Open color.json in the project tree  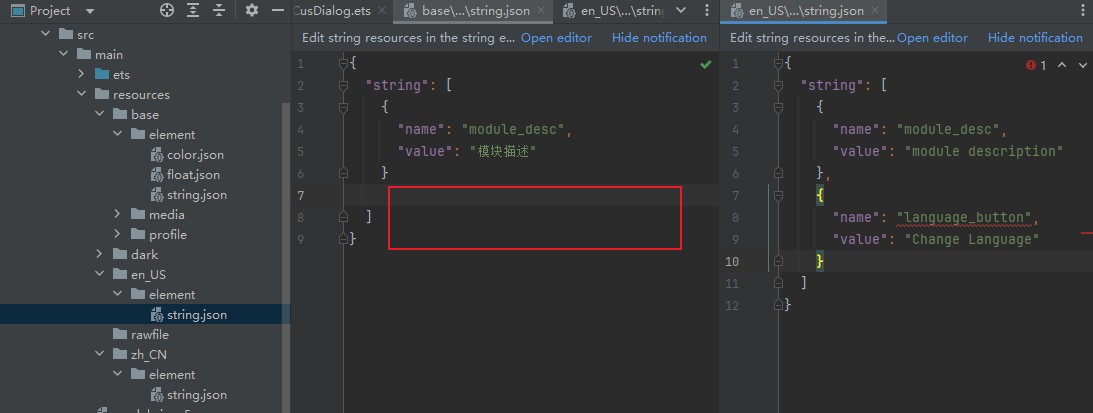coord(195,155)
